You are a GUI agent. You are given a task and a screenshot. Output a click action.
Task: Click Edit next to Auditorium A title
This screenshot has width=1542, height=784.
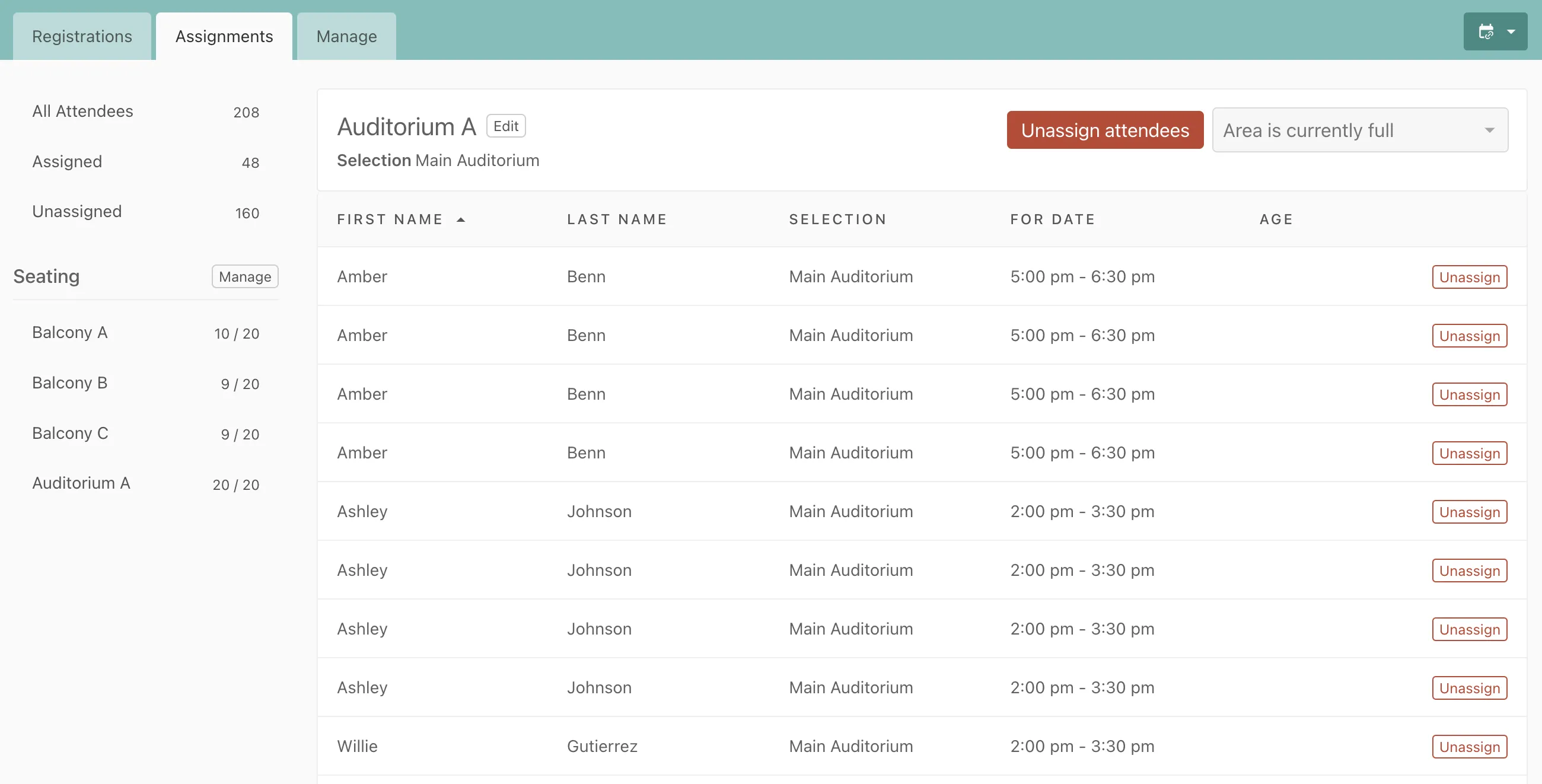(506, 126)
